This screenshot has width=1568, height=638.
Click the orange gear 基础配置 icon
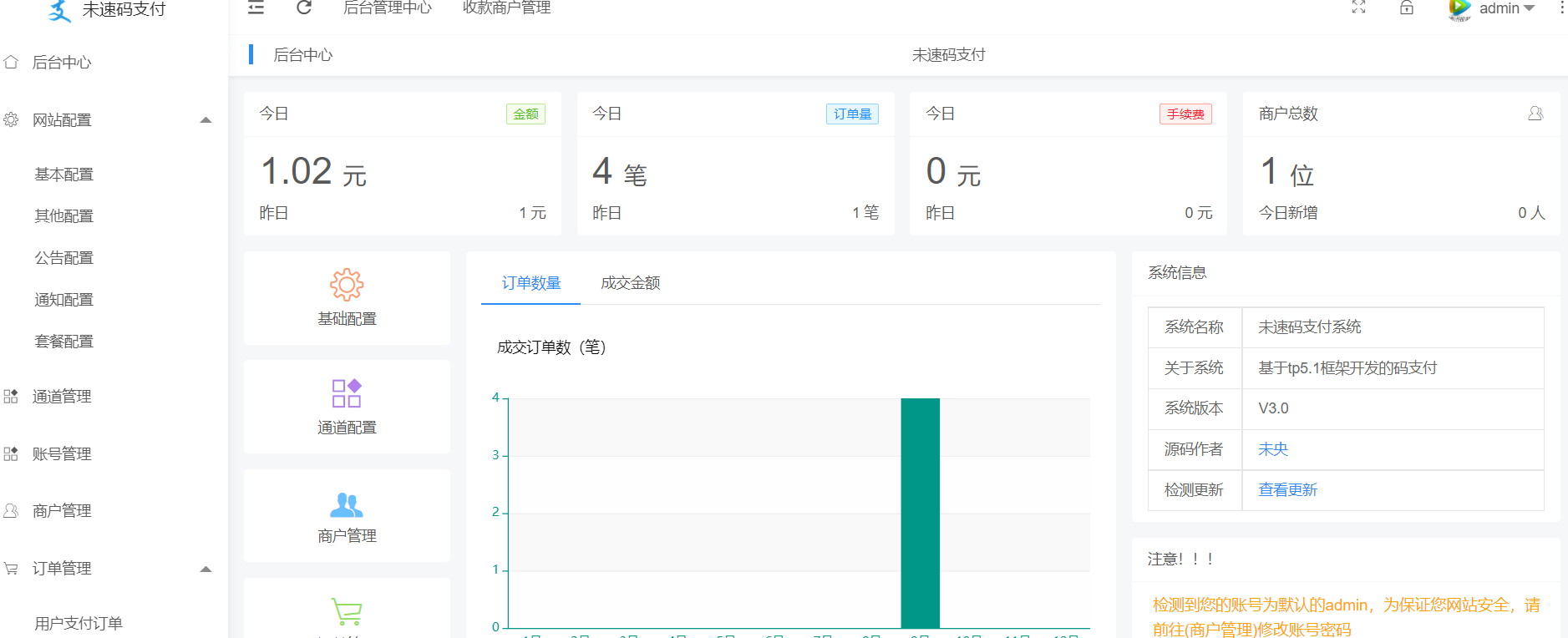coord(347,285)
